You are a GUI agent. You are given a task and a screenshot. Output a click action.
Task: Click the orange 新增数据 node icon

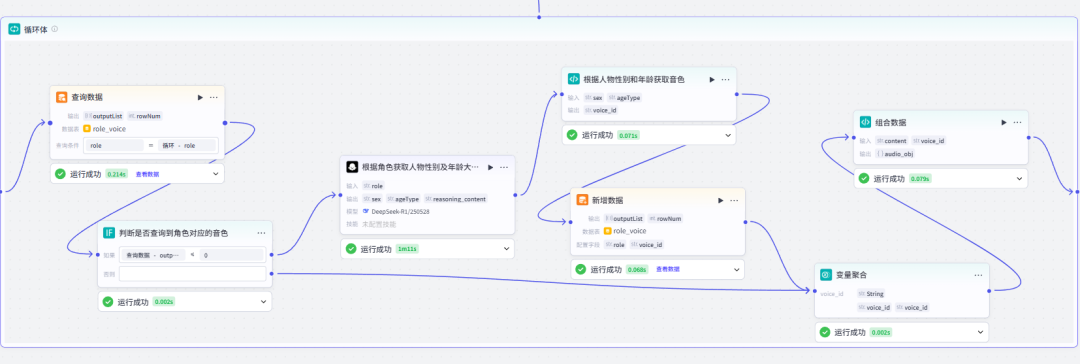point(582,200)
